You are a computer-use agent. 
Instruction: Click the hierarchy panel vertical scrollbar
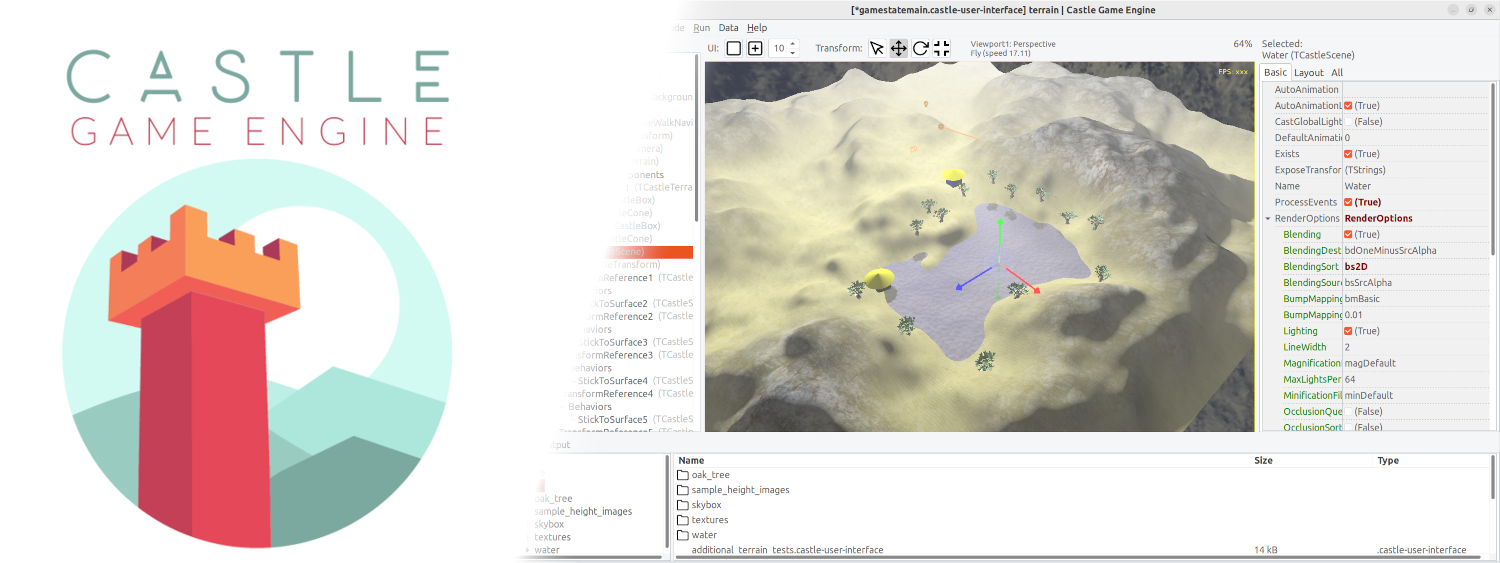pos(697,140)
